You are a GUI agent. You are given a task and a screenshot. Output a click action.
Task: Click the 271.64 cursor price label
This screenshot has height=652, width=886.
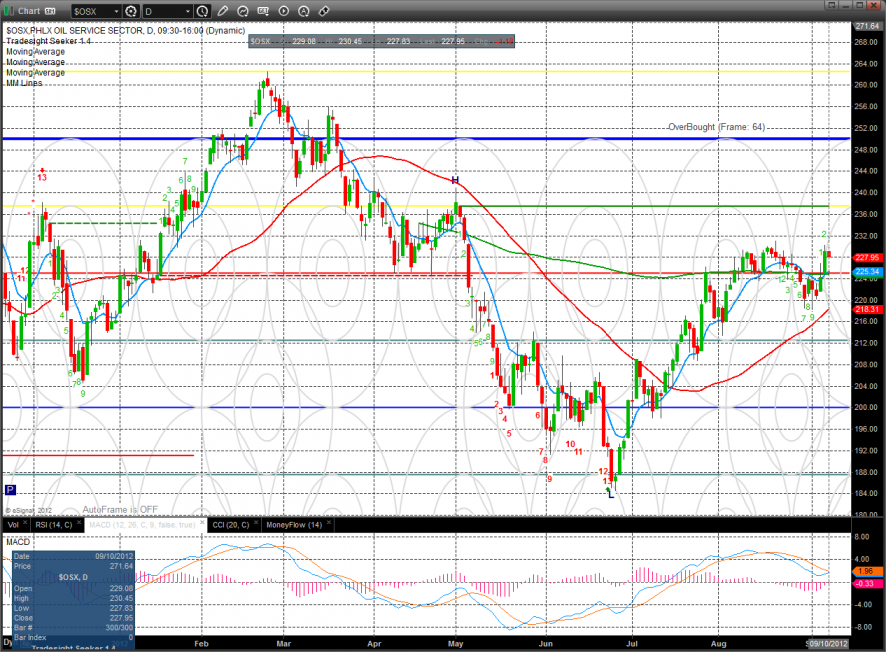tap(867, 26)
